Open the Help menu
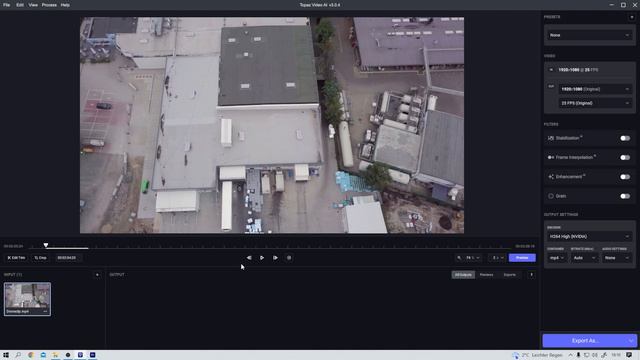Screen dimensions: 640x360 [65, 5]
